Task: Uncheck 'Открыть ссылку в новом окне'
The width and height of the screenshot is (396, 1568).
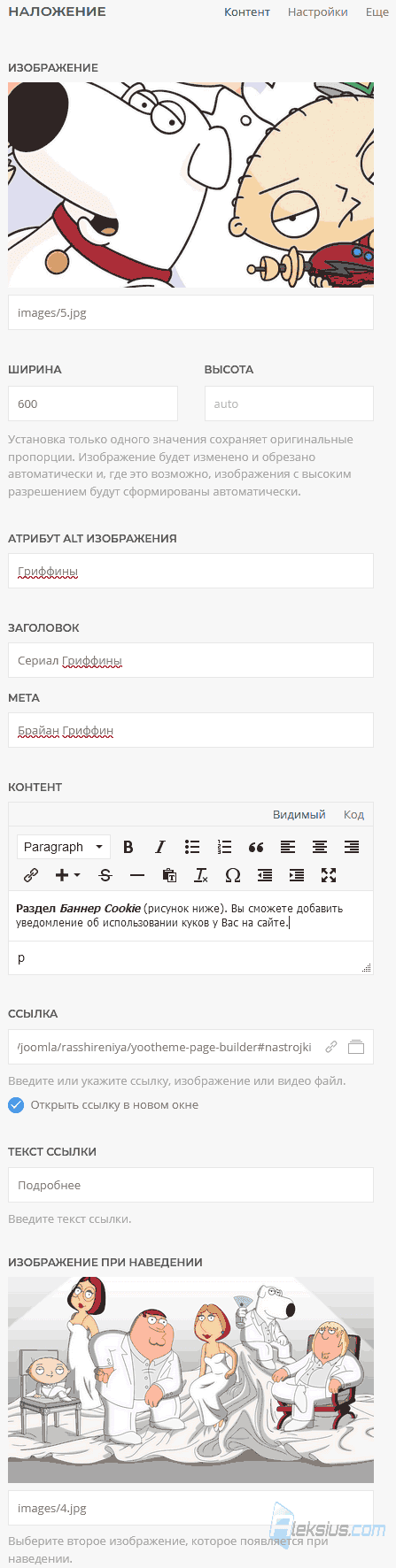Action: coord(16,1104)
